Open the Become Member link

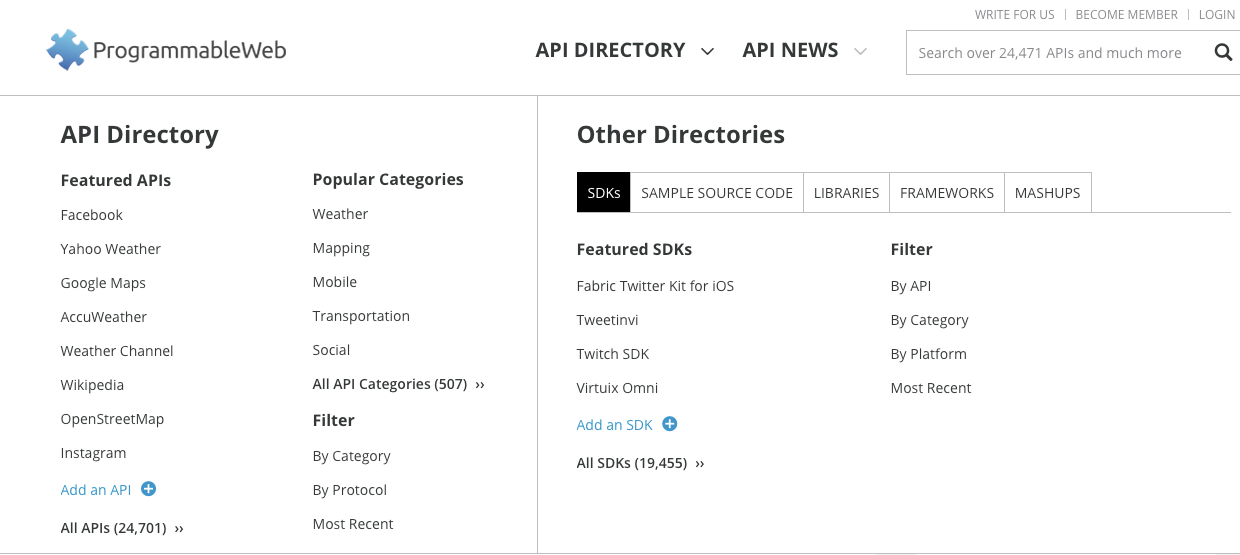pyautogui.click(x=1126, y=15)
